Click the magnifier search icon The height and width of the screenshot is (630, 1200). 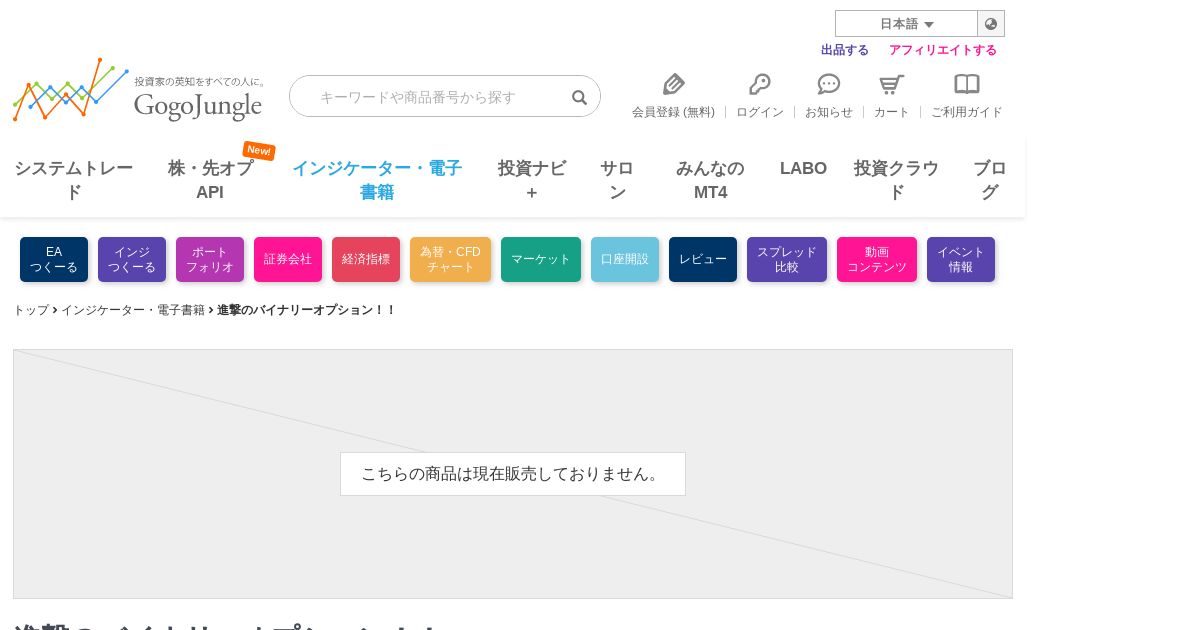pyautogui.click(x=579, y=97)
